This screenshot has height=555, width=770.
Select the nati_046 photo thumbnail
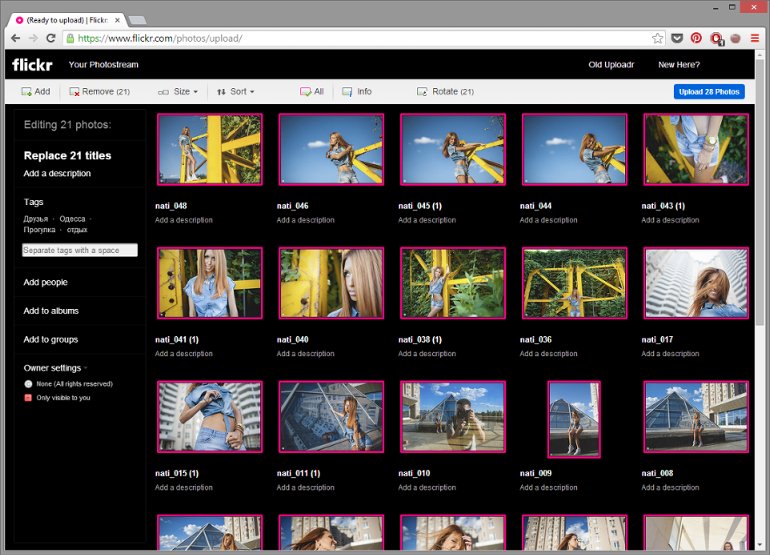pyautogui.click(x=331, y=149)
